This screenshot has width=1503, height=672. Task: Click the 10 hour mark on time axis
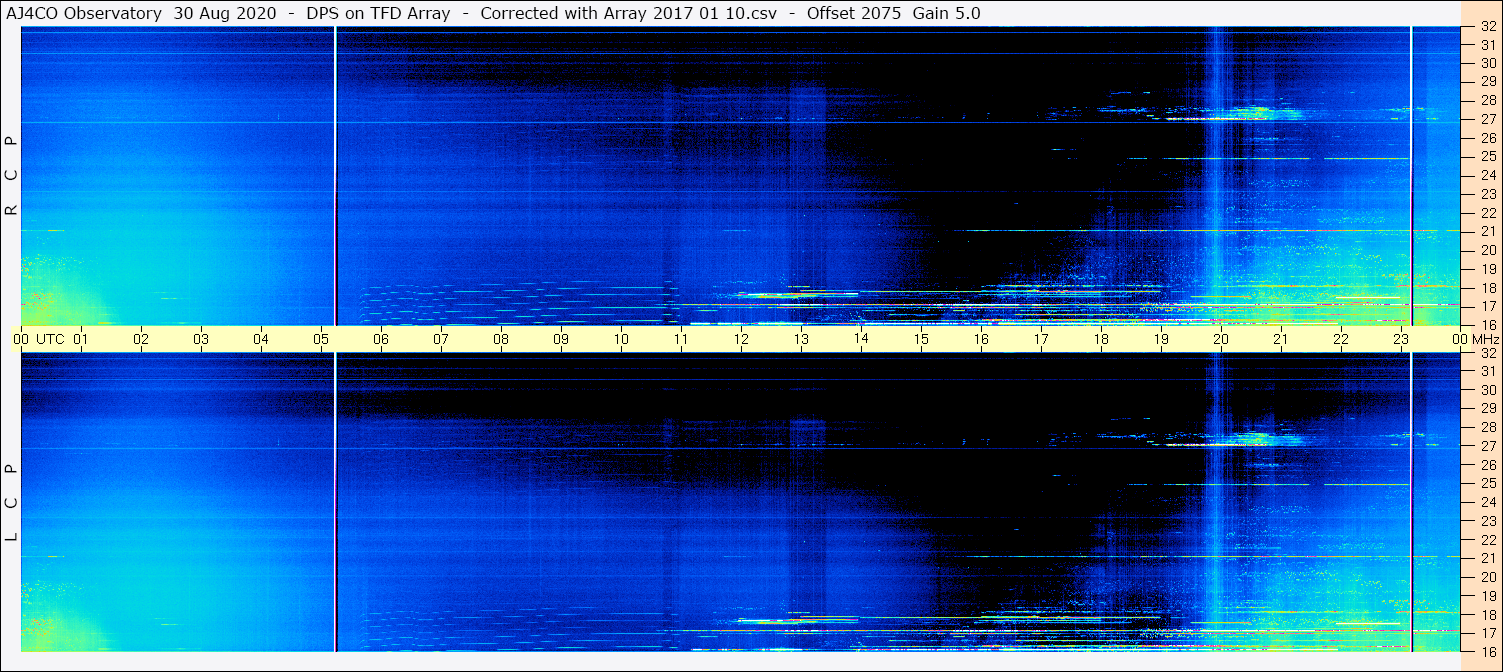click(621, 340)
